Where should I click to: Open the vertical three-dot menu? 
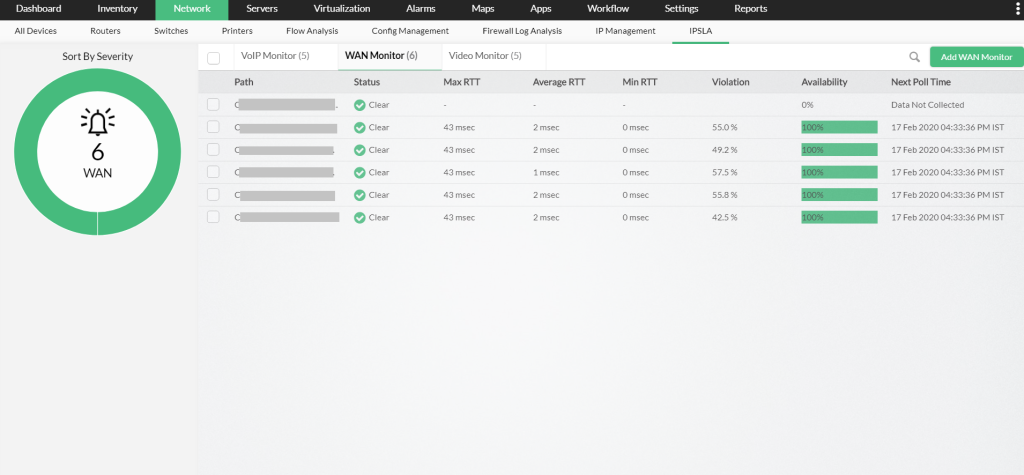coord(1018,9)
